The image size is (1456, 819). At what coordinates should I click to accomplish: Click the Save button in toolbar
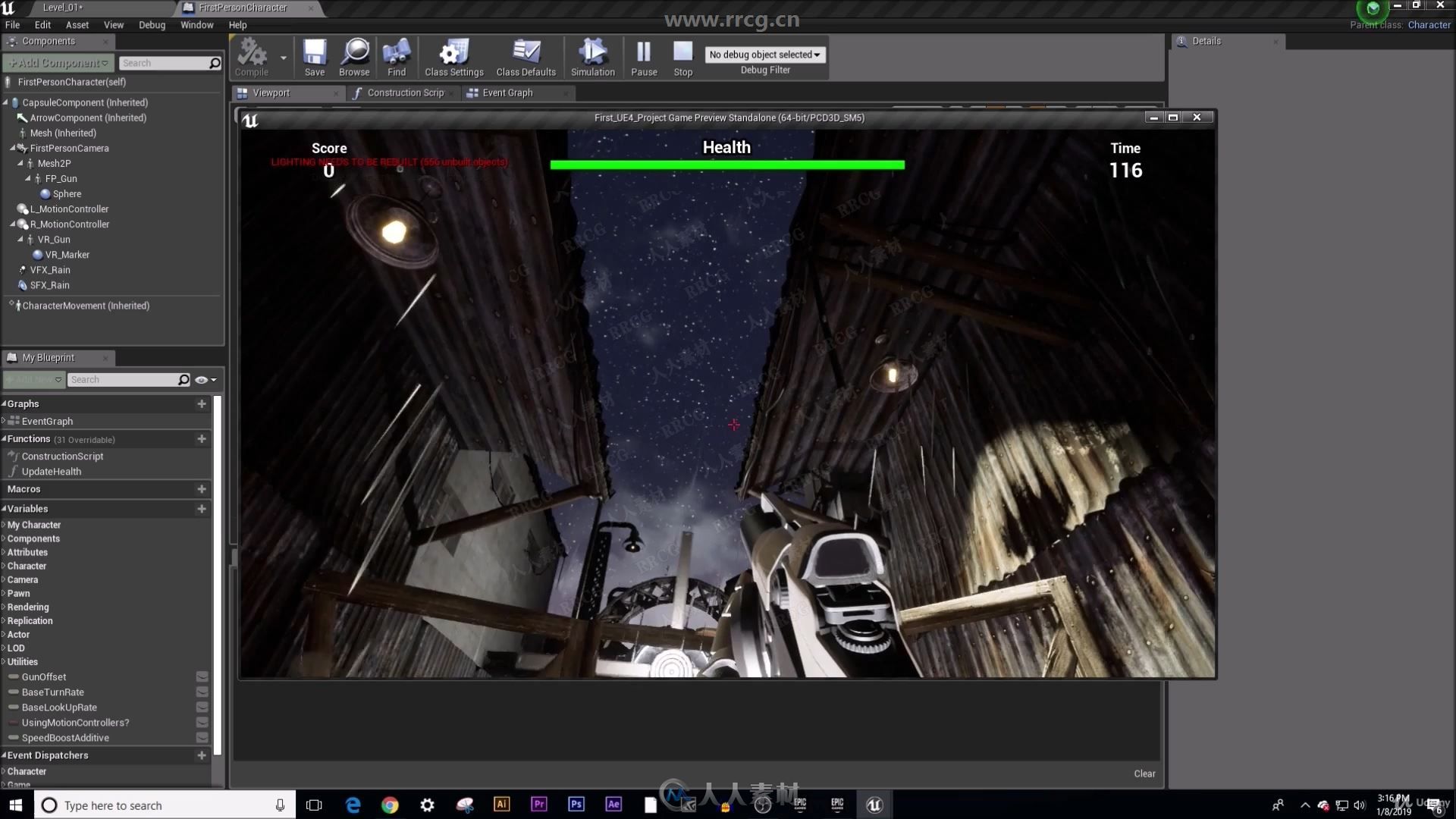314,58
